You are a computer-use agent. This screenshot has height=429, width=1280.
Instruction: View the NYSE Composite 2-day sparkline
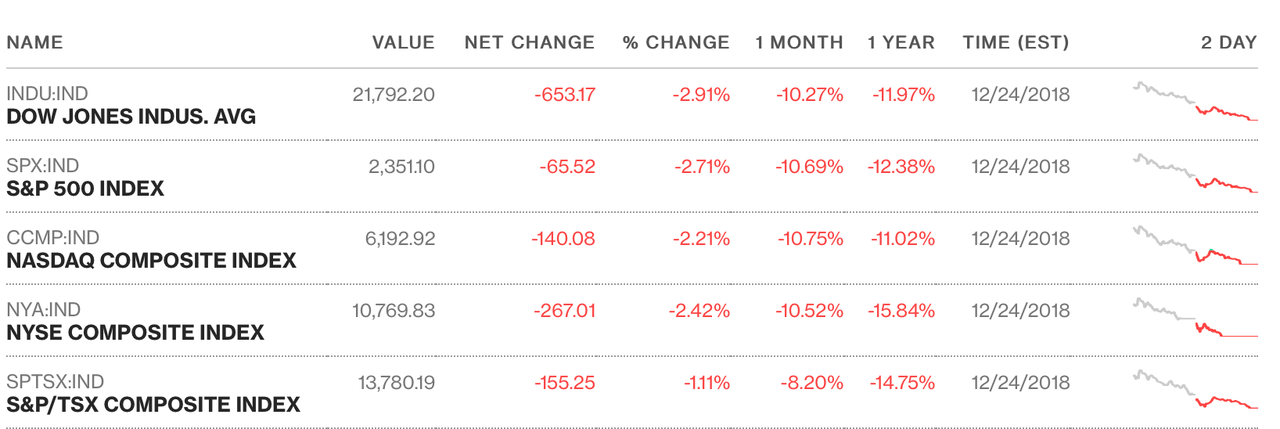point(1196,318)
